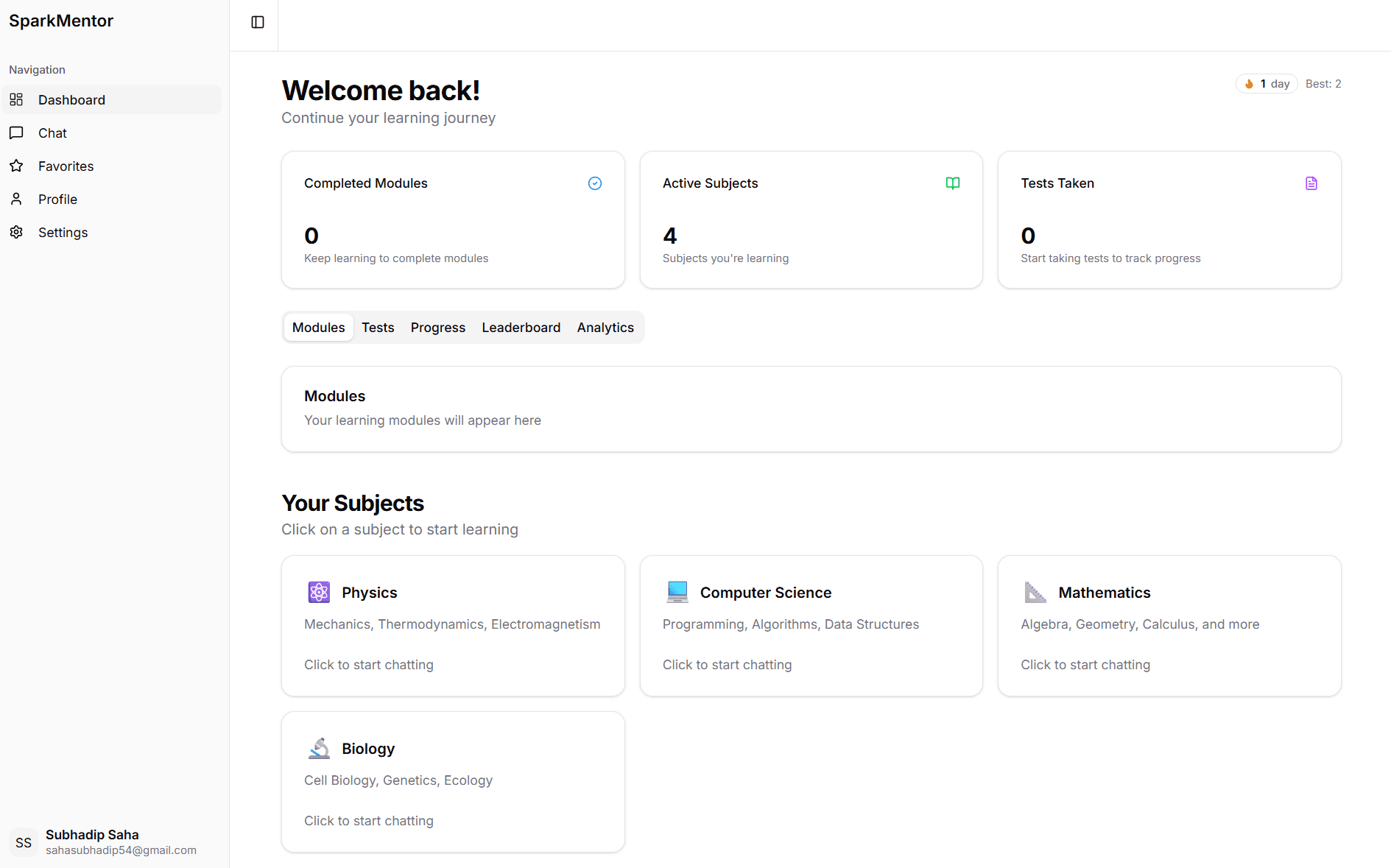
Task: Click the Computer Science laptop icon
Action: 677,592
